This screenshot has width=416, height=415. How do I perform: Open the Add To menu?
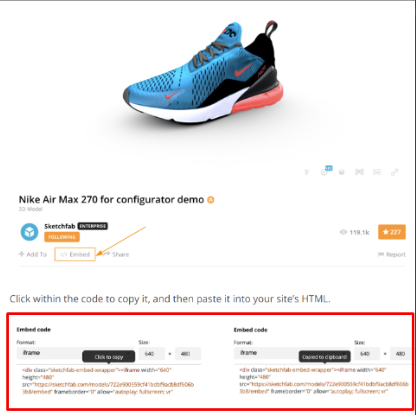33,254
